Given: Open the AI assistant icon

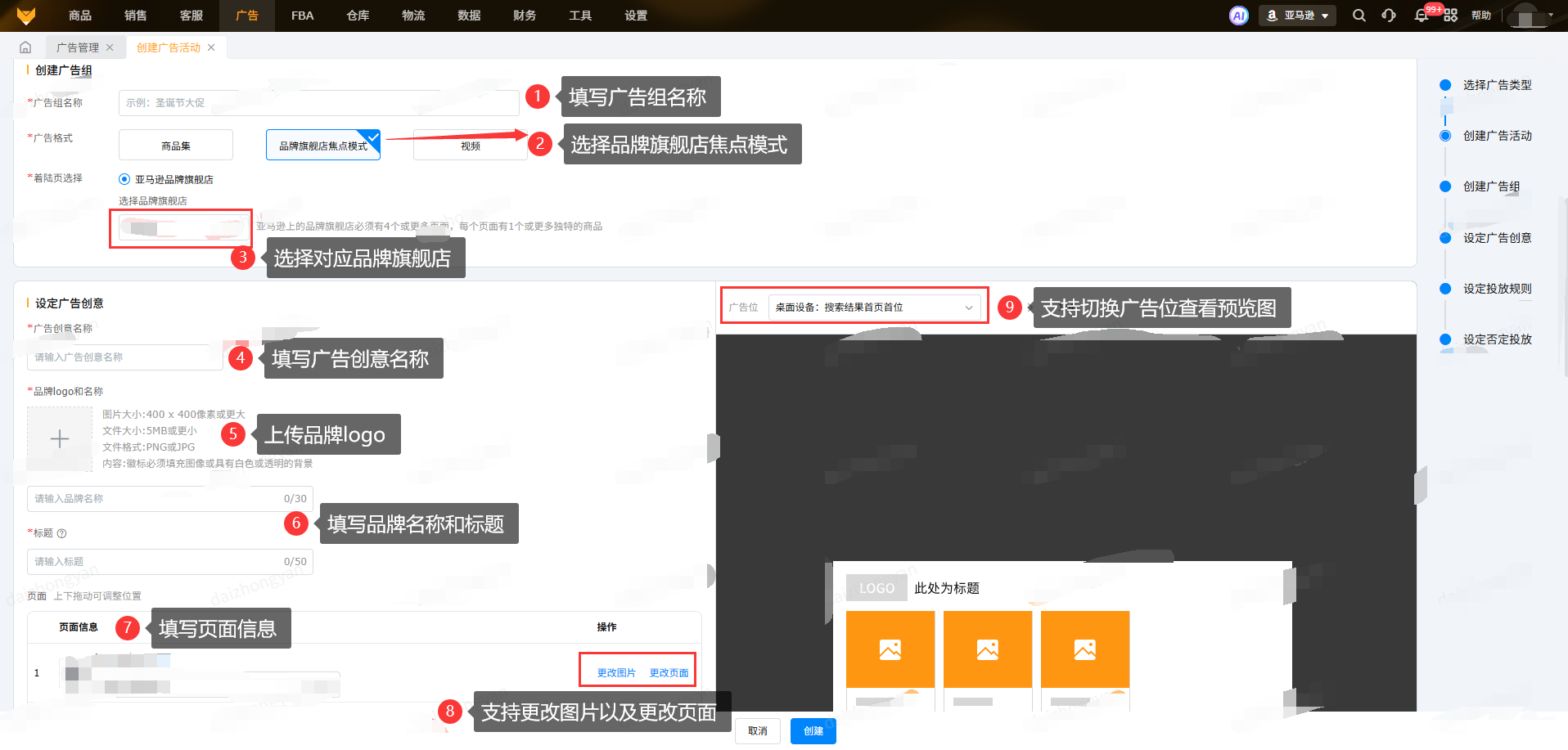Looking at the screenshot, I should [1239, 16].
